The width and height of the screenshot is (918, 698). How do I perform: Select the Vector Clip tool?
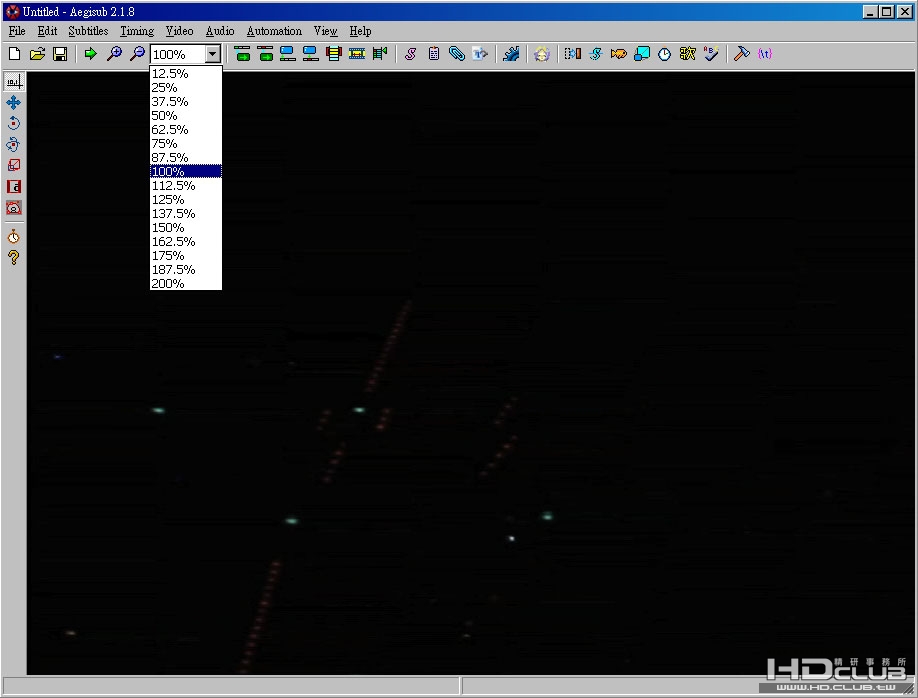(14, 208)
